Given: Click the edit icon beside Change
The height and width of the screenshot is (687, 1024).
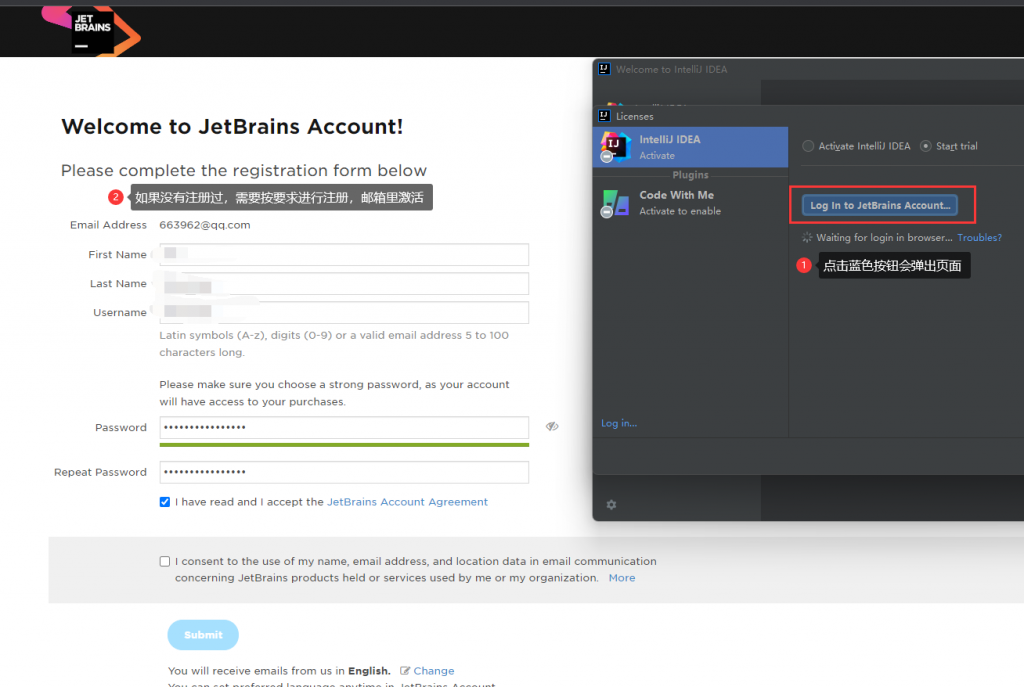Looking at the screenshot, I should click(405, 671).
